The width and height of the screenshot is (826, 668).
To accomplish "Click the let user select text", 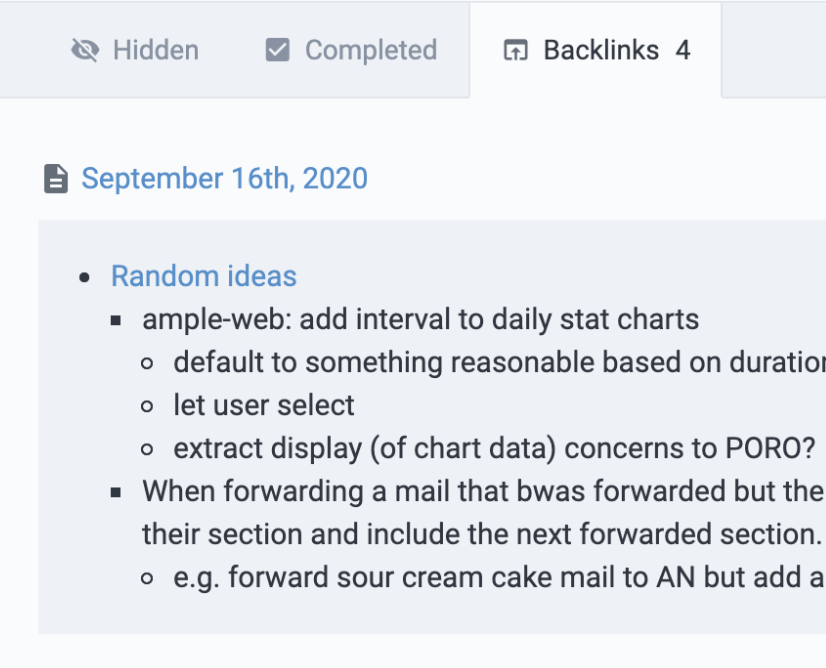I will (x=264, y=405).
